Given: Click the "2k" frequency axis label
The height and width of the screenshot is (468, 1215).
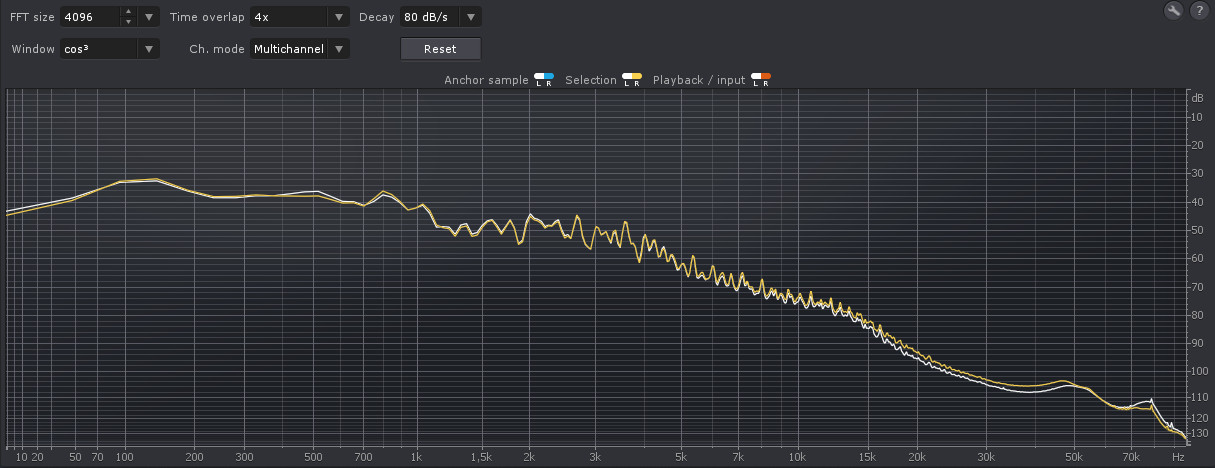Looking at the screenshot, I should (528, 456).
